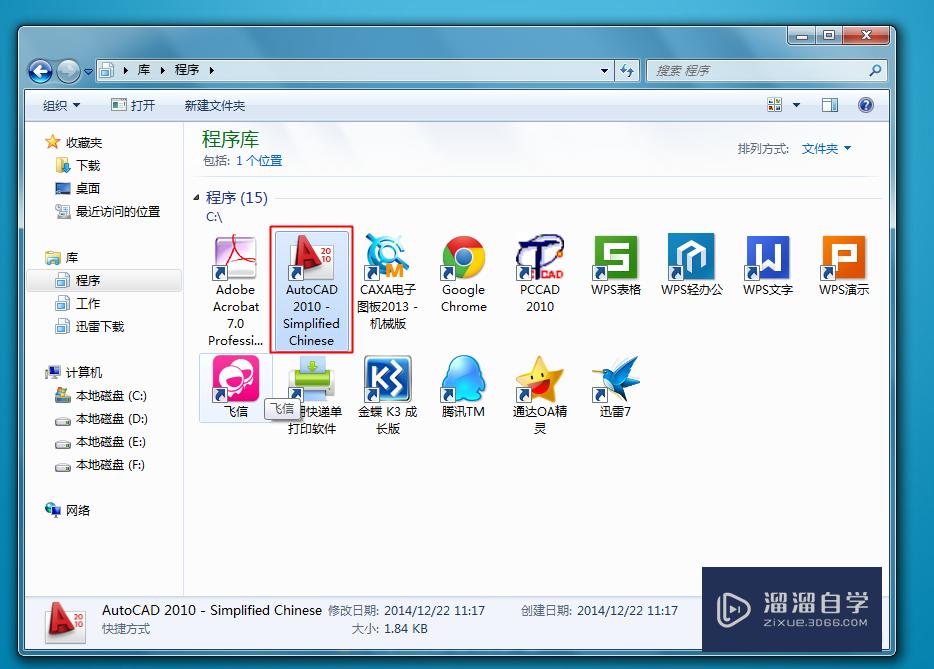Open the address bar history dropdown
The image size is (934, 669).
(x=604, y=70)
